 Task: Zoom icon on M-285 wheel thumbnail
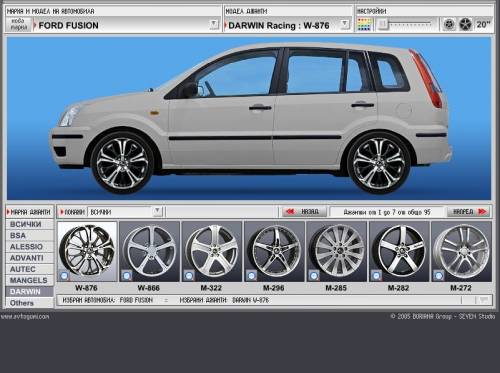314,276
